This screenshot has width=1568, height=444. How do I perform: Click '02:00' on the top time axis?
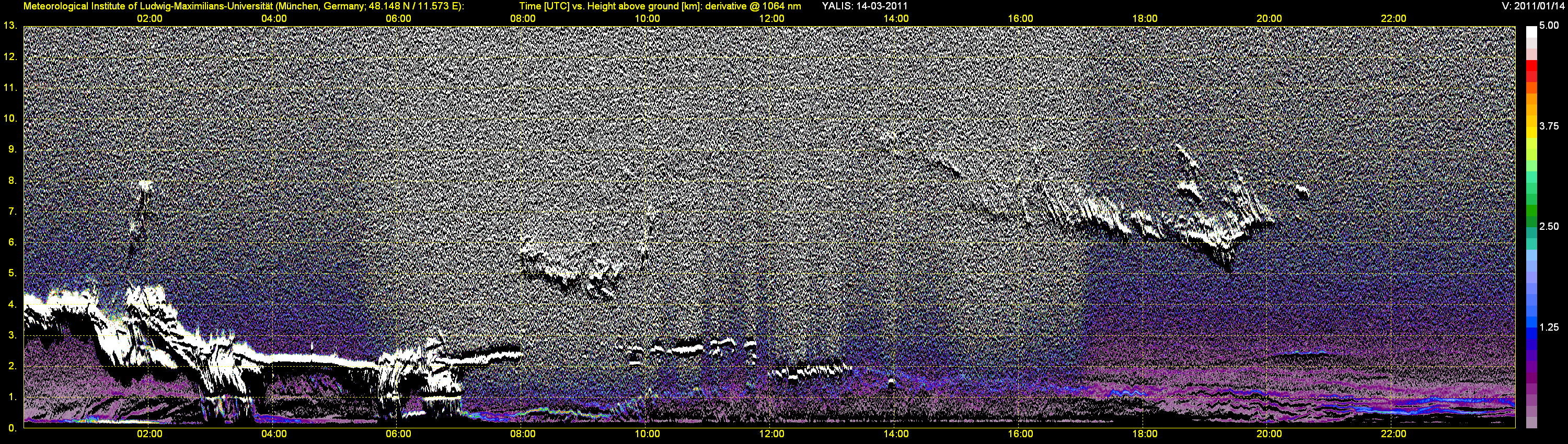pyautogui.click(x=149, y=19)
